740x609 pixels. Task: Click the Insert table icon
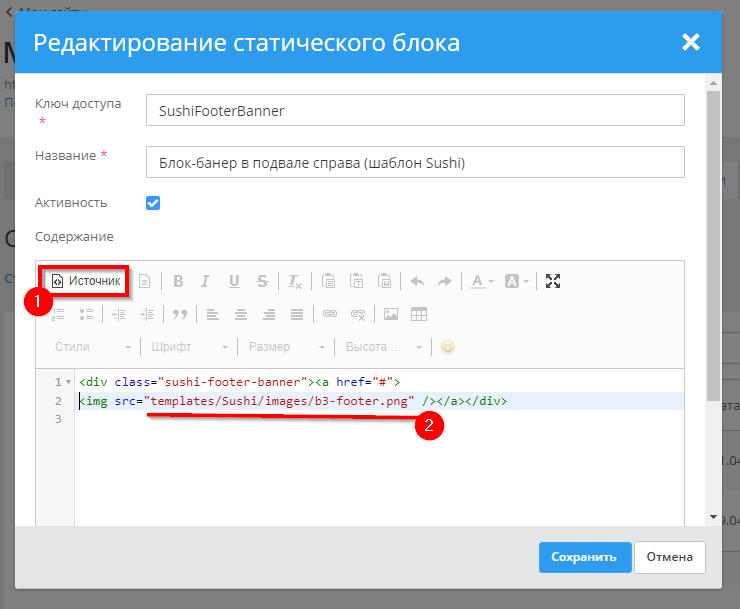[x=419, y=314]
